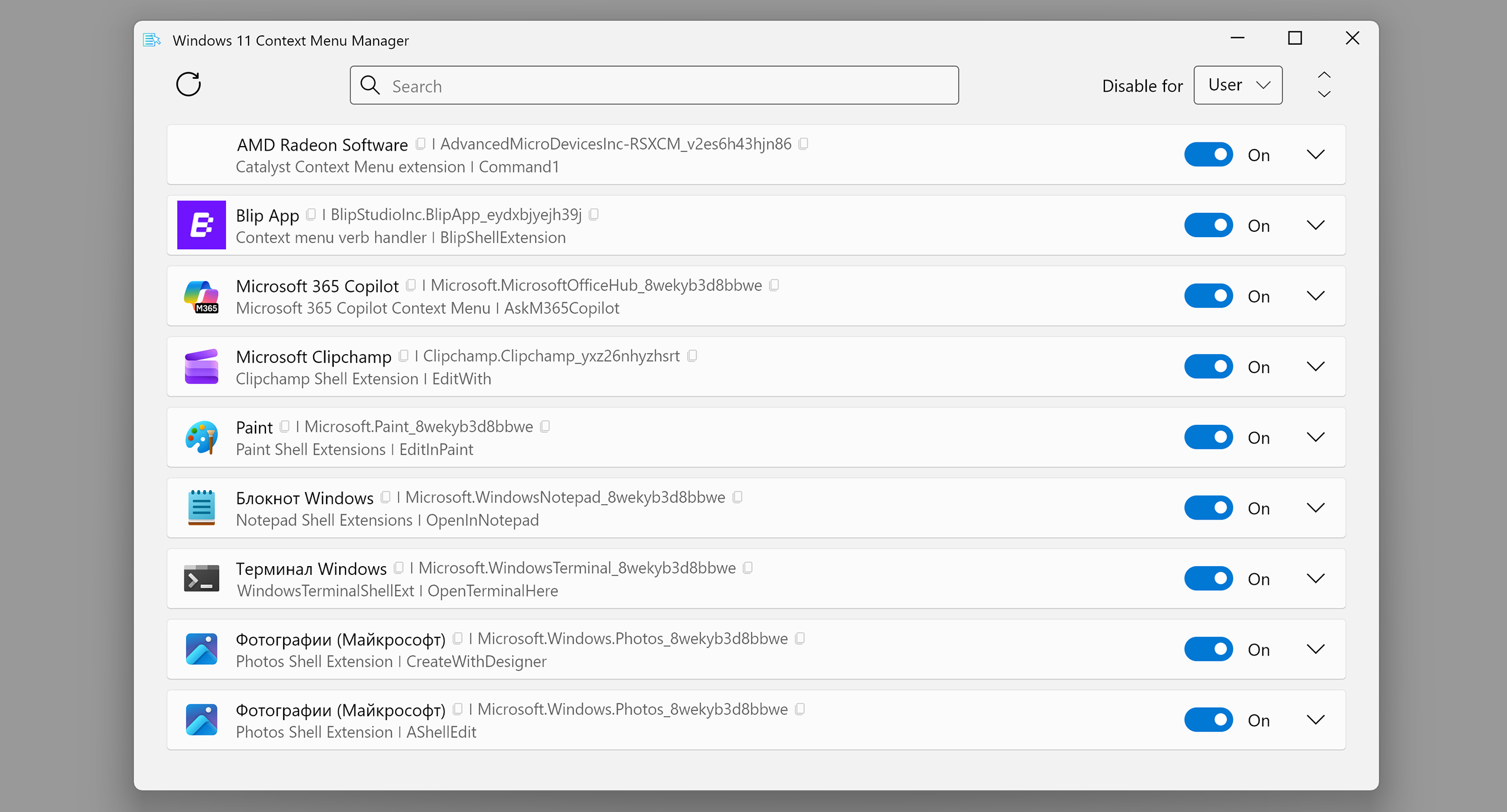
Task: Toggle the Терминал Windows switch
Action: tap(1209, 578)
